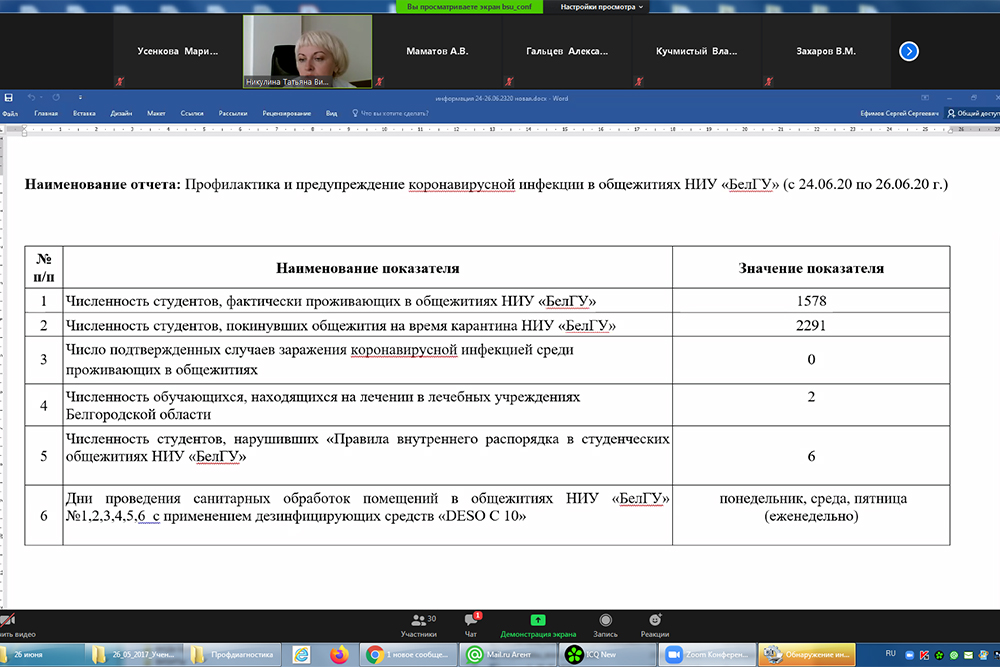Open the Participants panel in Zoom

(418, 625)
